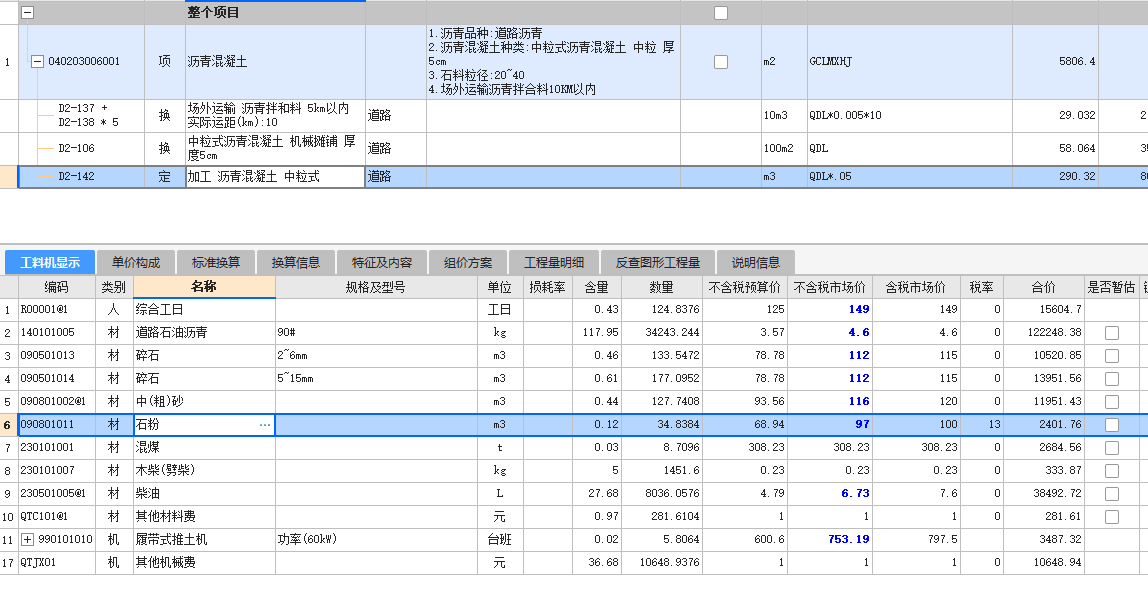Viewport: 1148px width, 609px height.
Task: Click expression GCLMXHJ in 沥青混凝土 row
Action: 909,61
